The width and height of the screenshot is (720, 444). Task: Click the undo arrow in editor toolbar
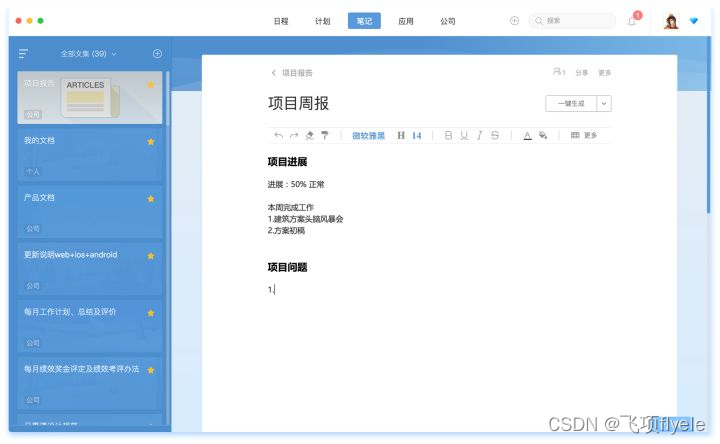pyautogui.click(x=278, y=135)
